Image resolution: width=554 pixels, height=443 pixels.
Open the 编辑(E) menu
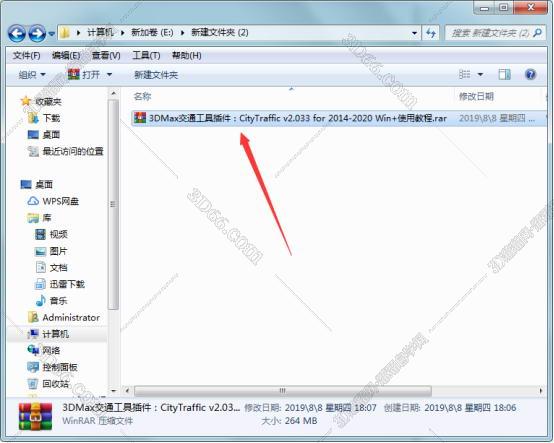[66, 55]
